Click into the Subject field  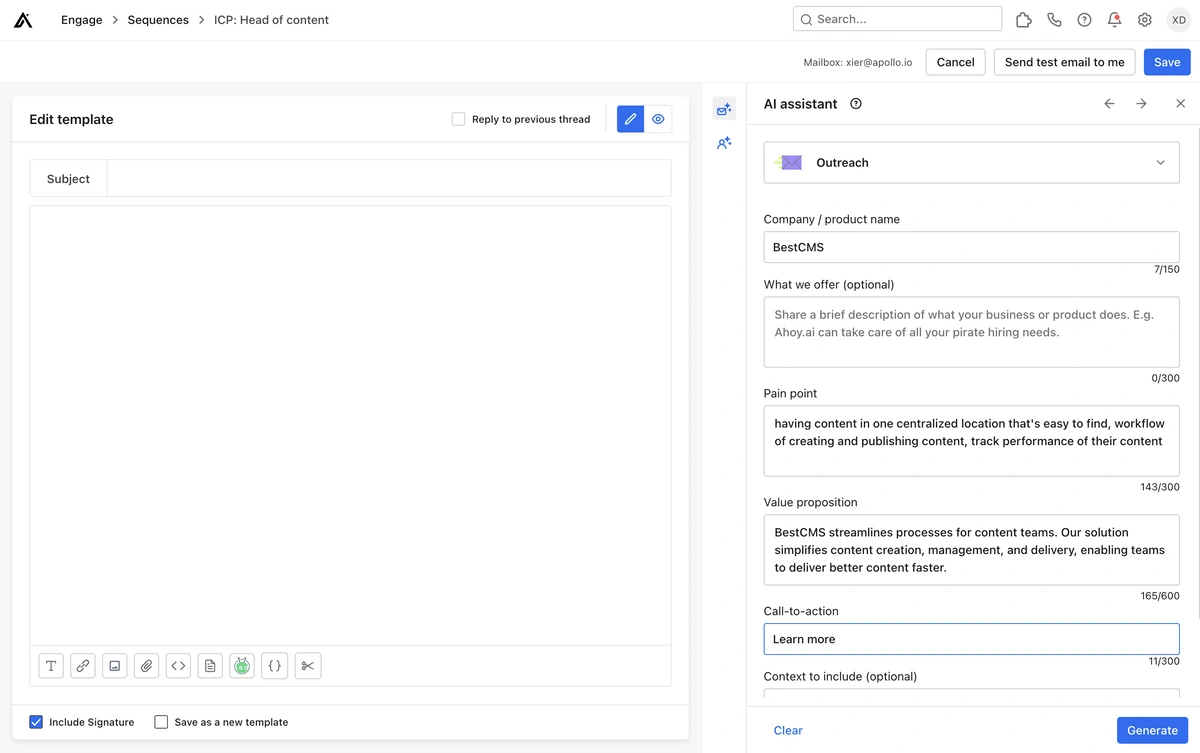(x=388, y=179)
